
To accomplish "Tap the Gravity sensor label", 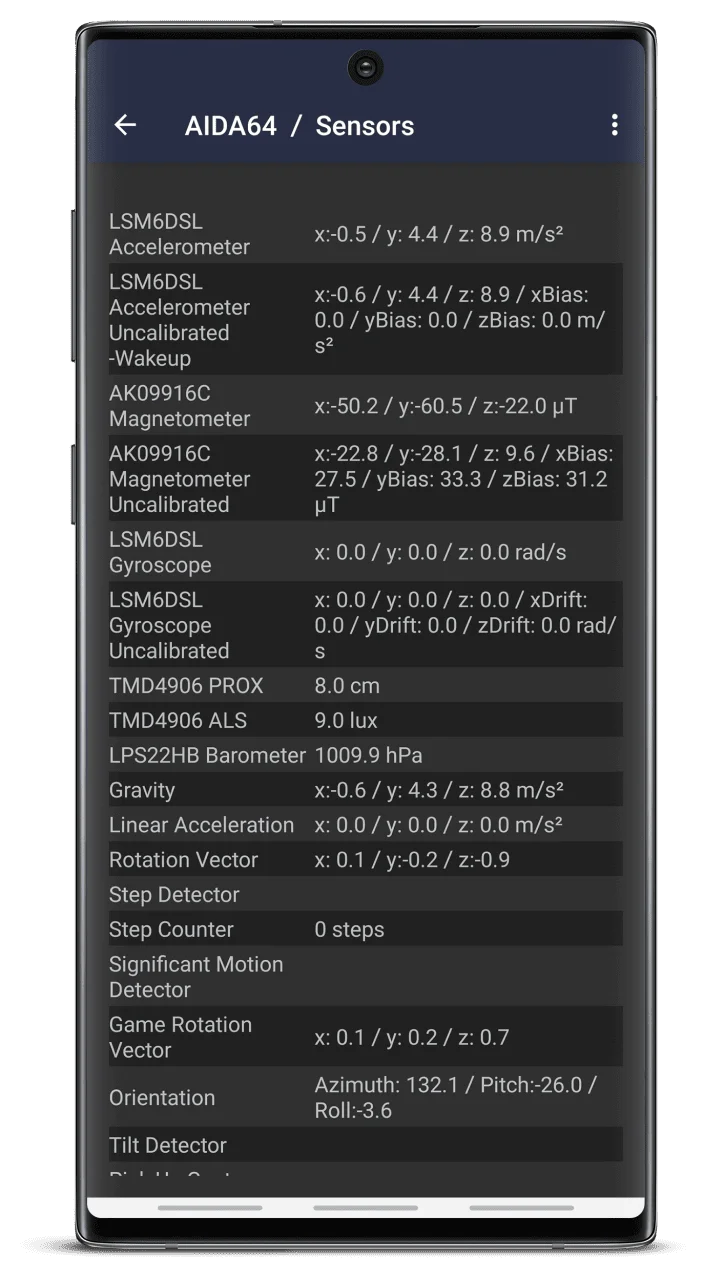I will coord(142,790).
